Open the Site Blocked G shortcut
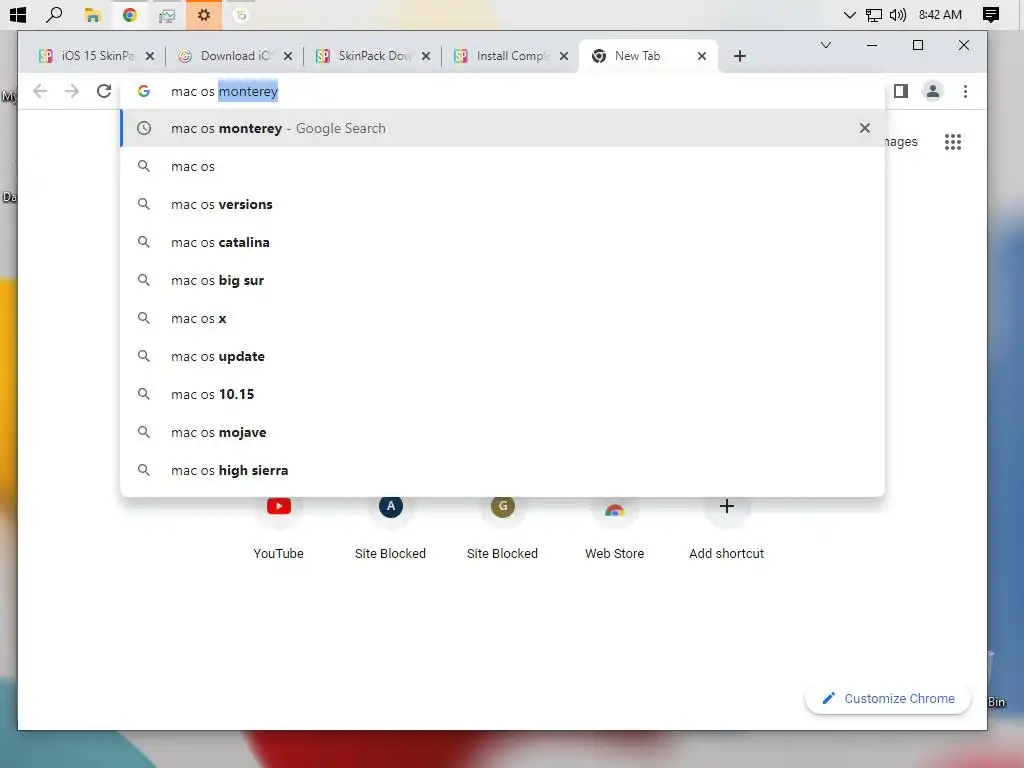The image size is (1024, 768). click(x=502, y=528)
